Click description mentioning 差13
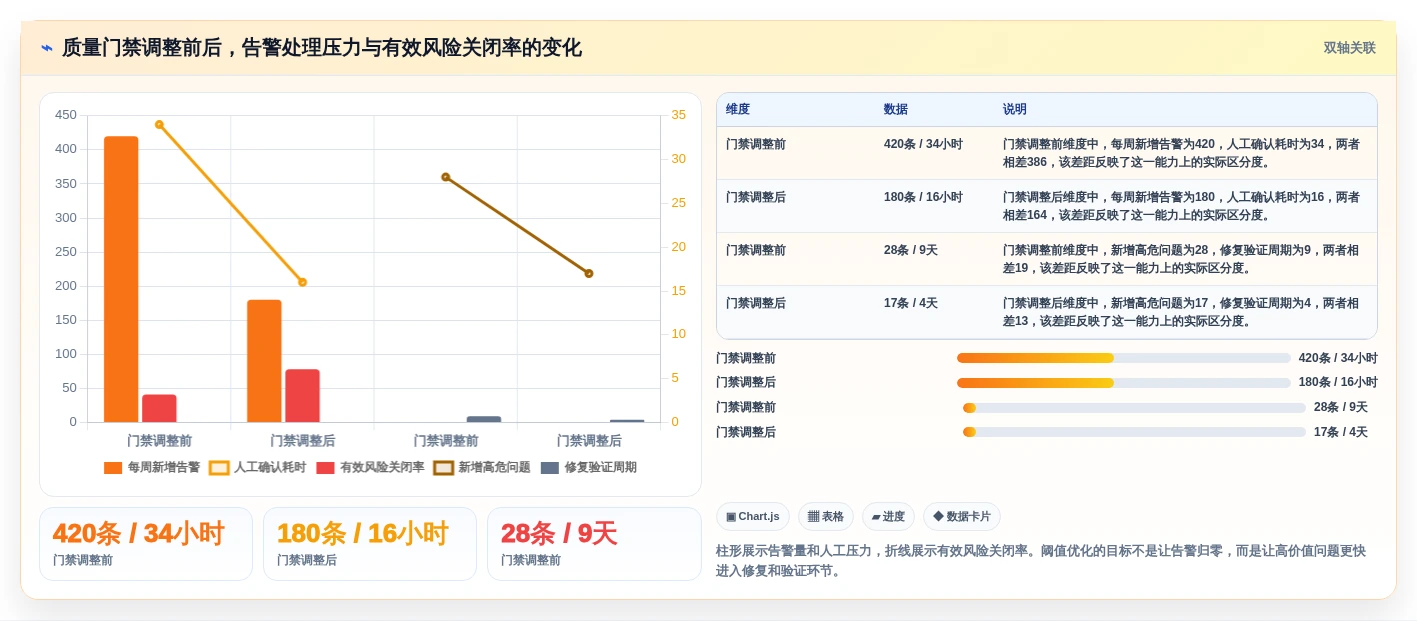This screenshot has width=1417, height=621. coord(1181,312)
